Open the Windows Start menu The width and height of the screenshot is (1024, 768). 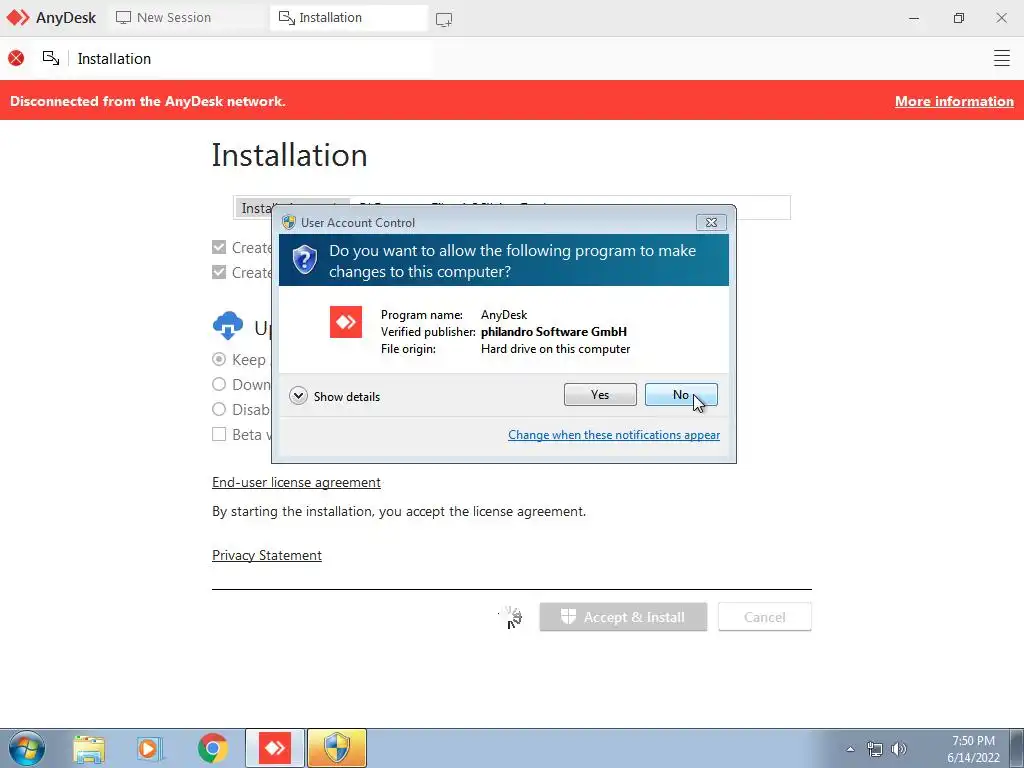pos(27,748)
